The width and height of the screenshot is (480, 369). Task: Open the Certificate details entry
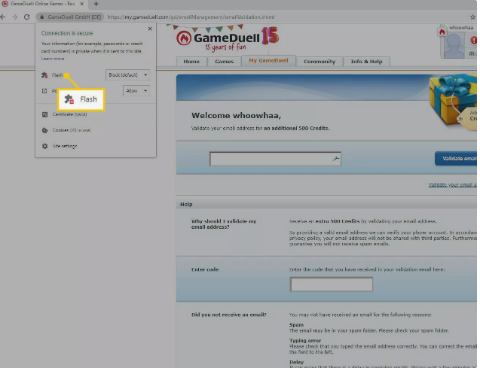(x=65, y=114)
